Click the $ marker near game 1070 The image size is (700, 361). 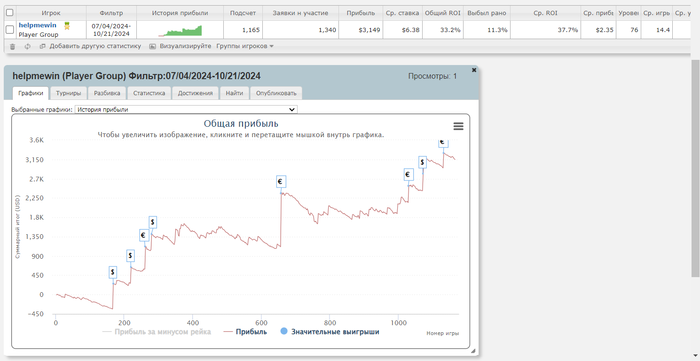coord(422,162)
